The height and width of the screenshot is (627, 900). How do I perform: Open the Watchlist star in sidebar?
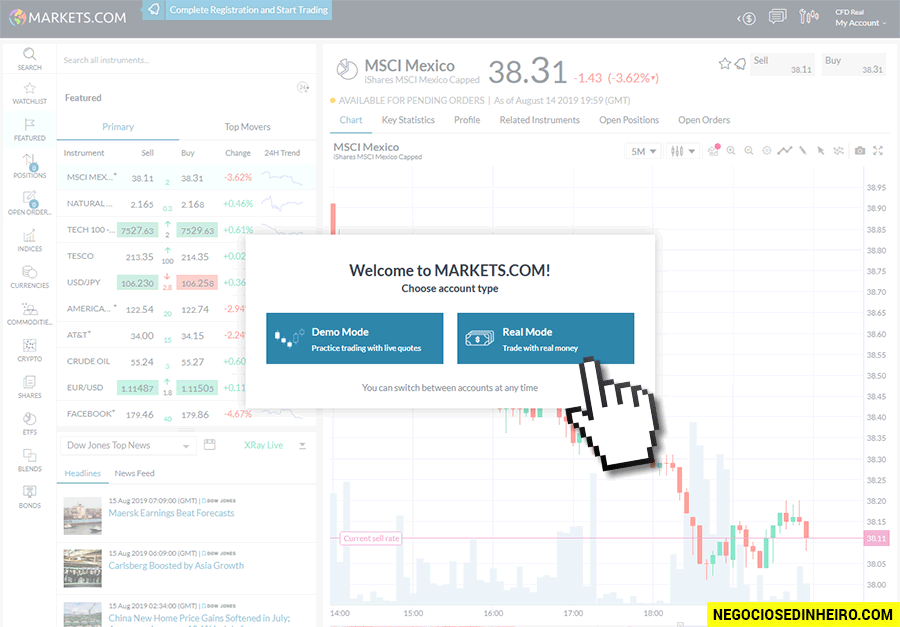(29, 93)
